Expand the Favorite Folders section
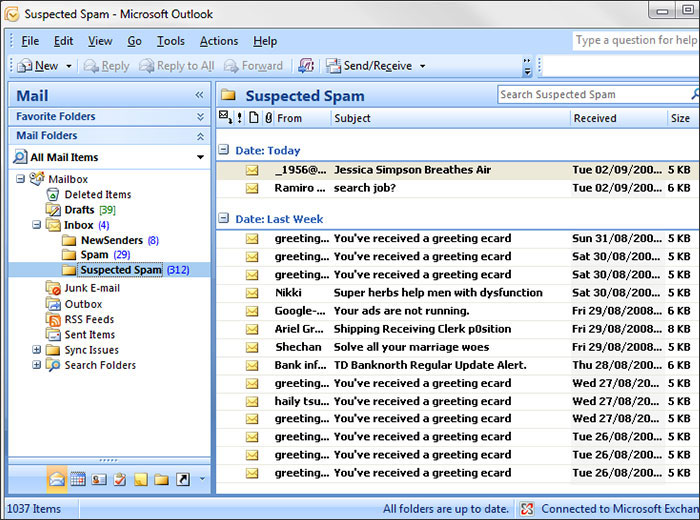Image resolution: width=700 pixels, height=520 pixels. [200, 116]
